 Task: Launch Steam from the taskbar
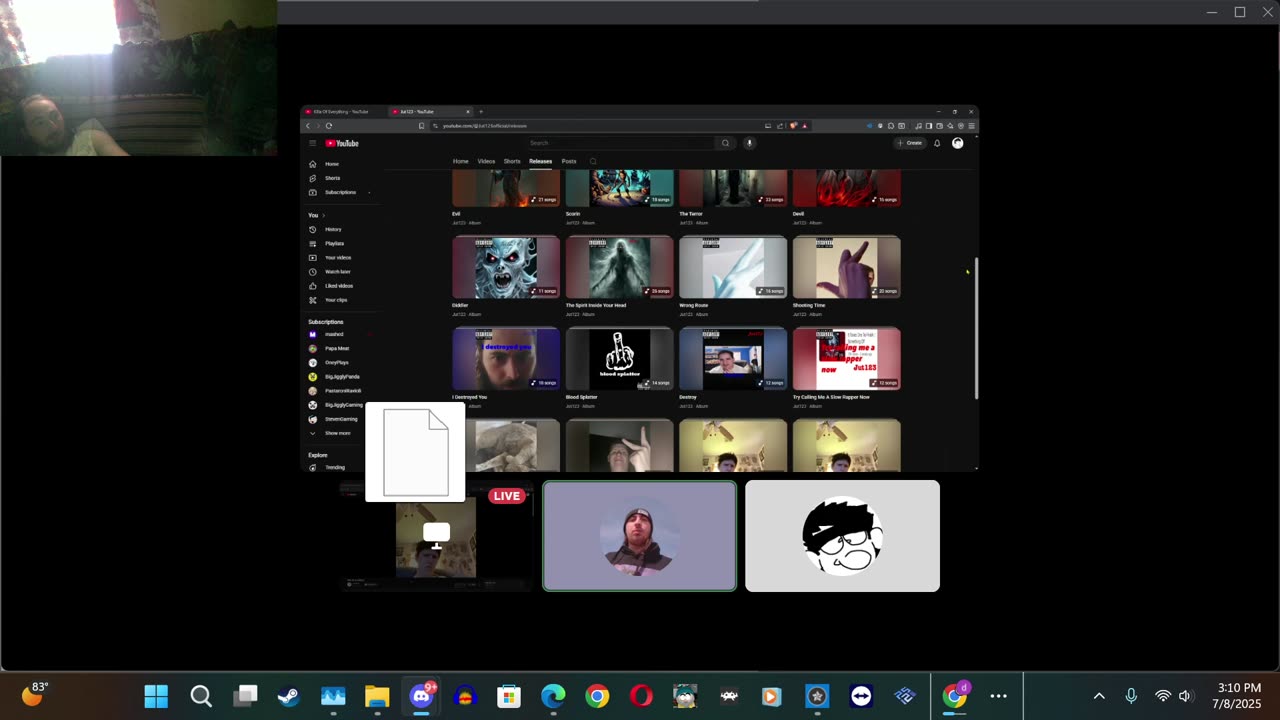(289, 696)
